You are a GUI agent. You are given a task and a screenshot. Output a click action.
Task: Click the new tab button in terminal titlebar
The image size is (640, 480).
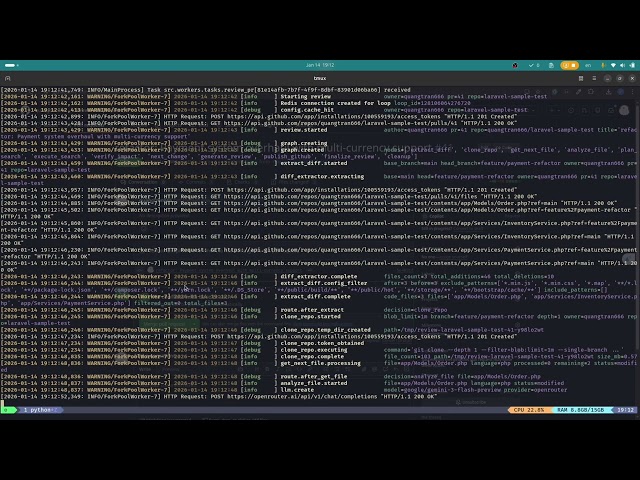(9, 77)
